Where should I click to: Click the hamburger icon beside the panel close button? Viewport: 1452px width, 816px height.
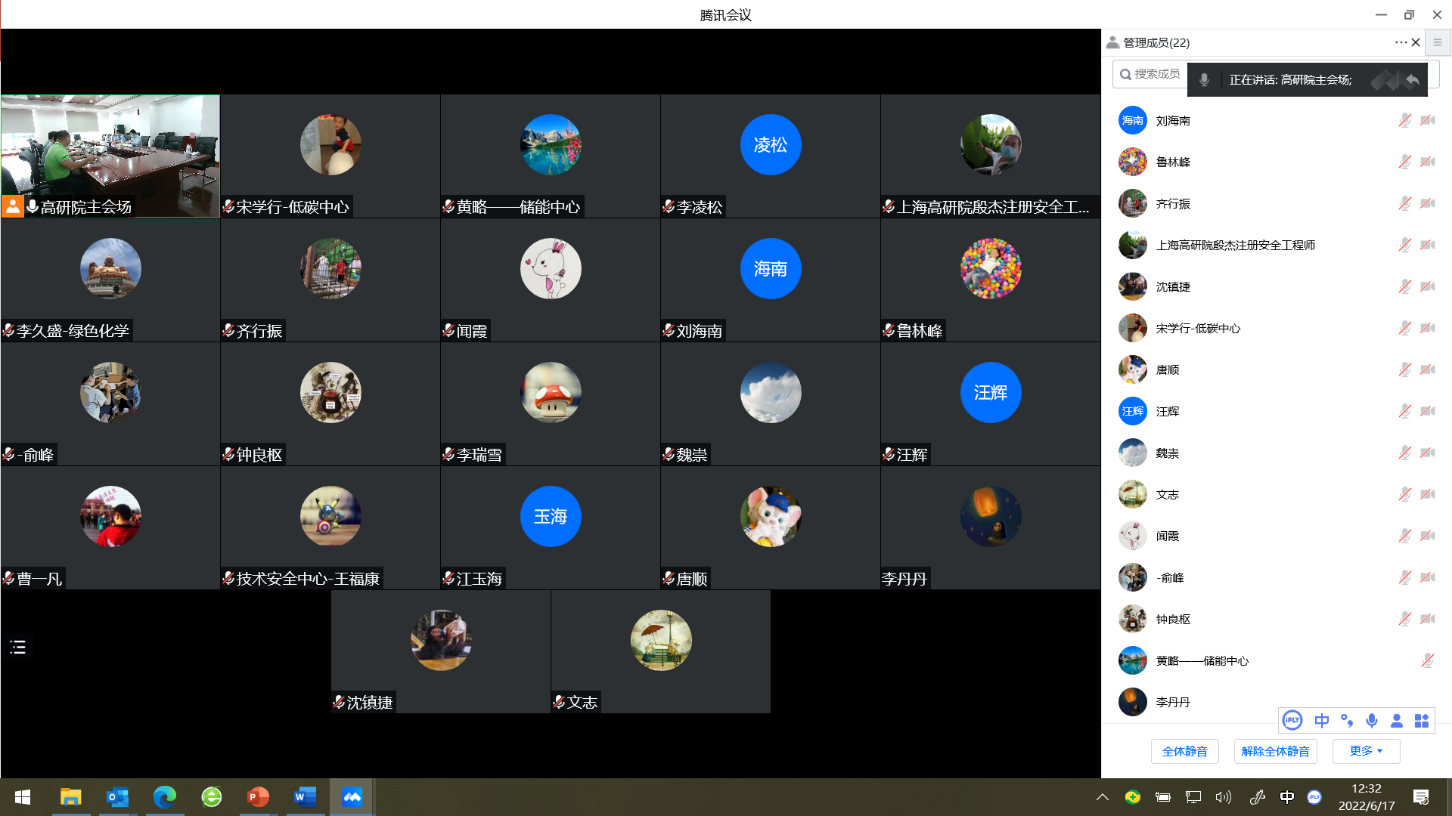(x=1438, y=42)
